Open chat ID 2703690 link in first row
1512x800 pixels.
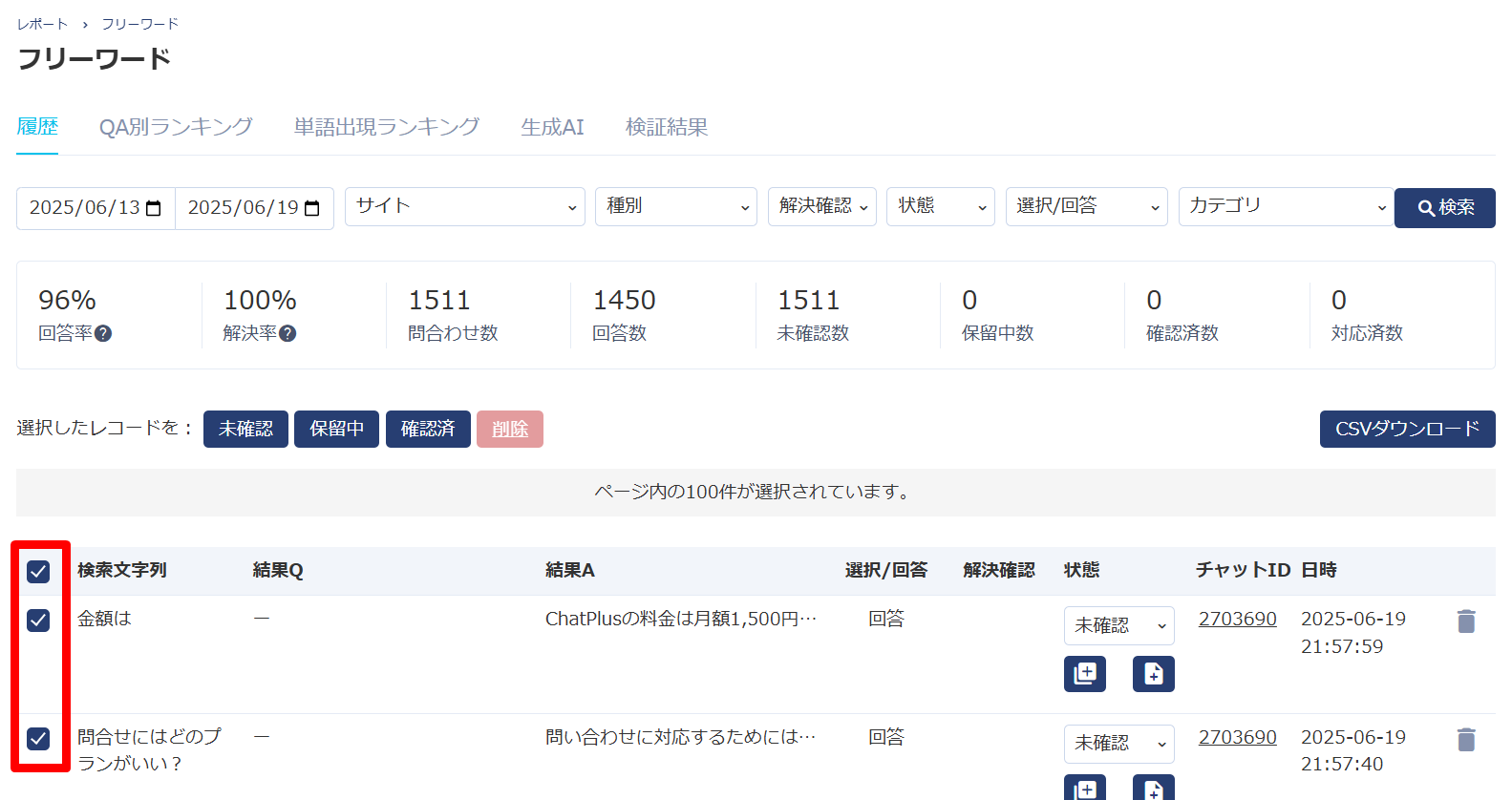1237,619
